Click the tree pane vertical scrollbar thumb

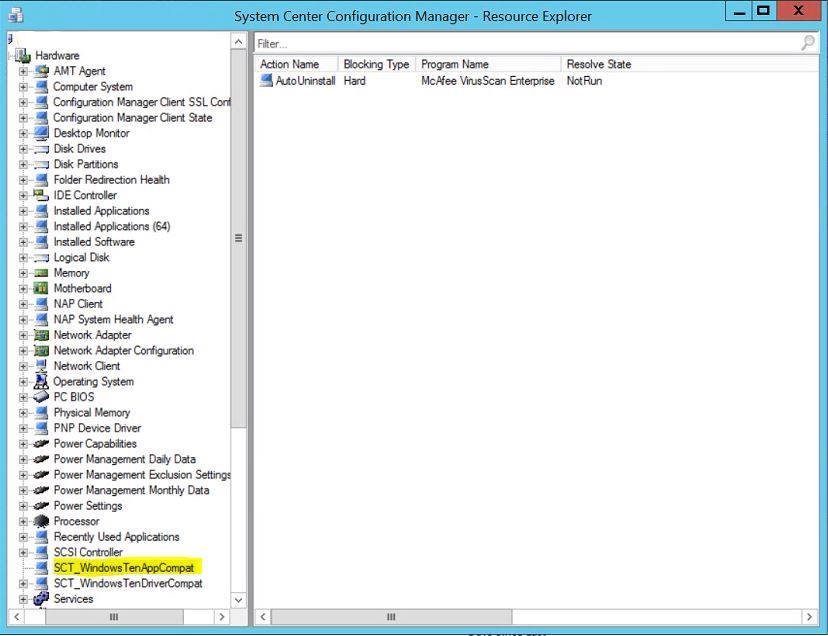click(239, 239)
